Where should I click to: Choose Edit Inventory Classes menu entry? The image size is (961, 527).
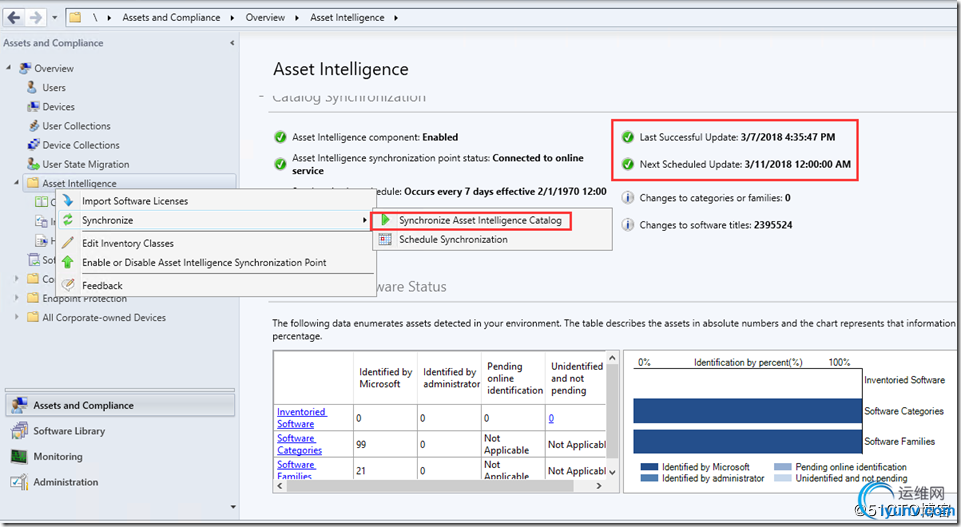point(216,243)
